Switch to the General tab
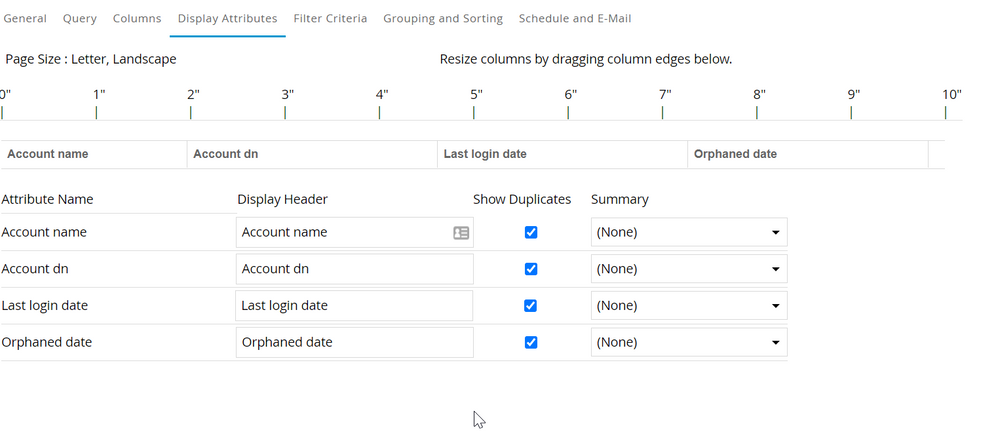998x443 pixels. (x=25, y=18)
